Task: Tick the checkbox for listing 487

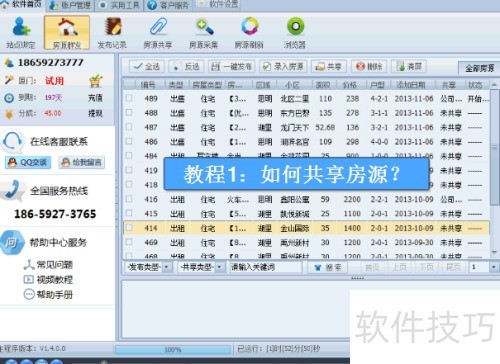Action: [129, 127]
